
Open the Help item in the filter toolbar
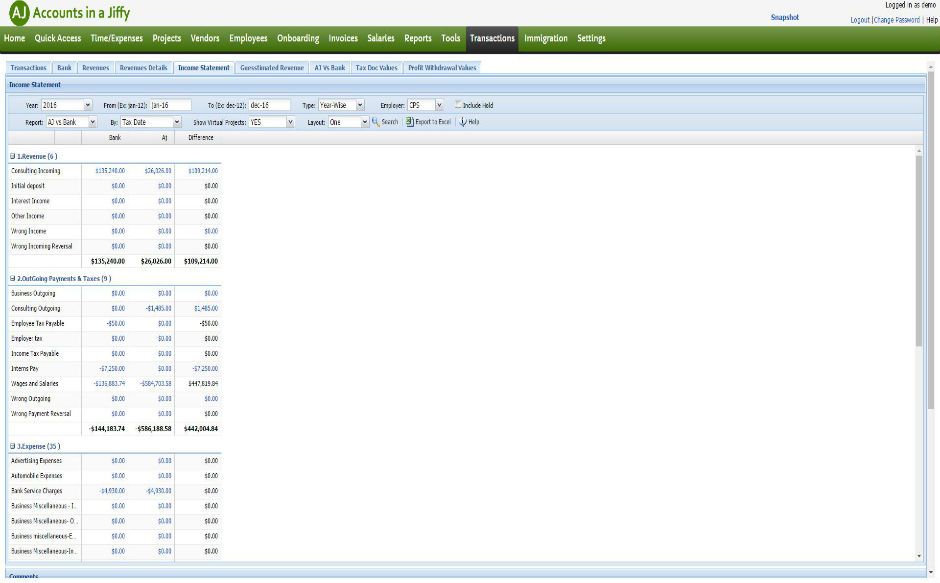(469, 122)
